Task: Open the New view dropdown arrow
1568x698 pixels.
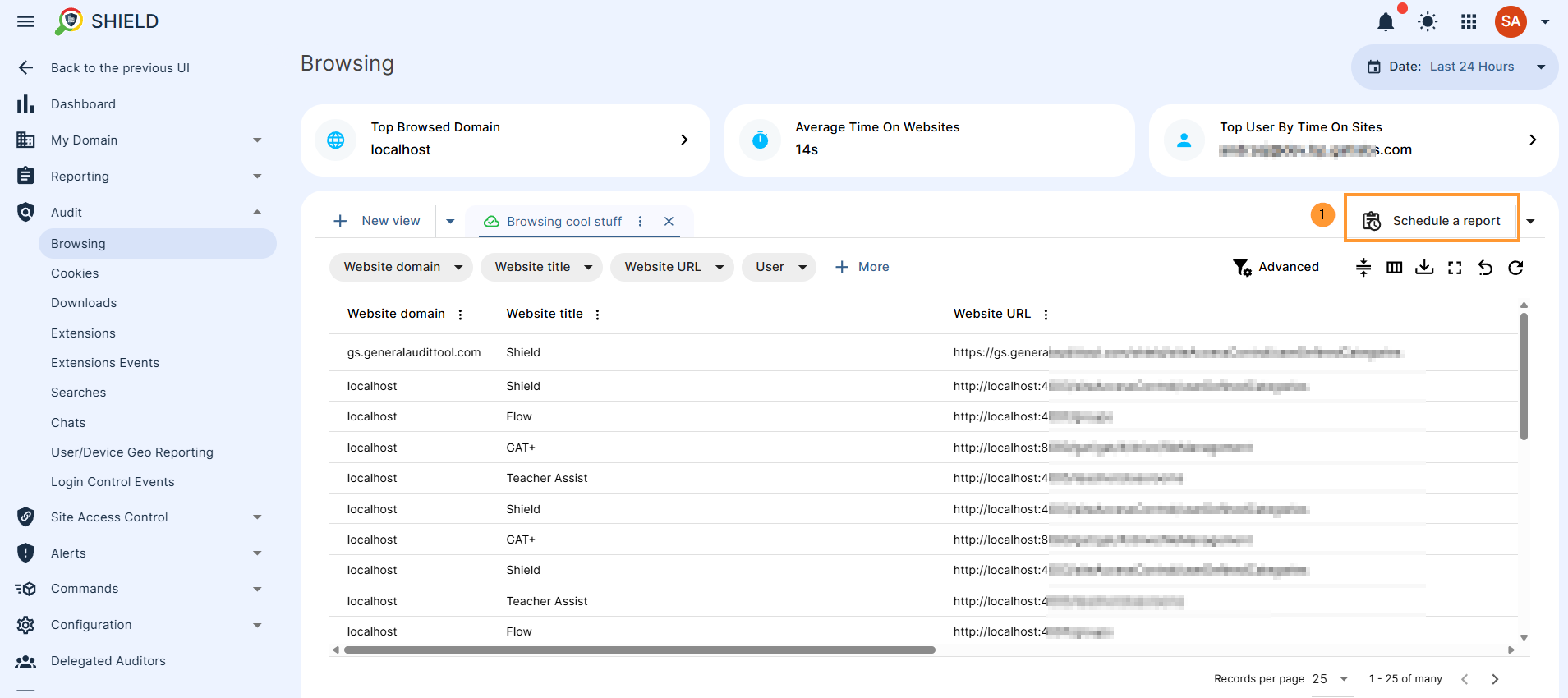Action: tap(450, 221)
